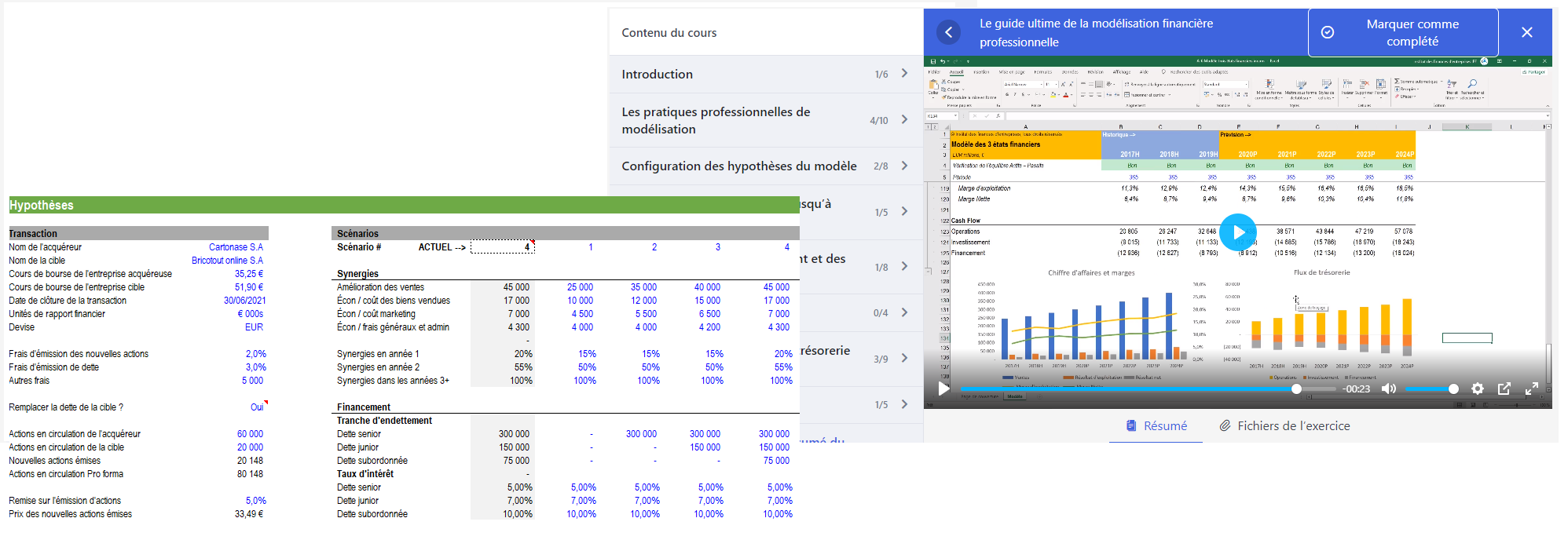This screenshot has height=540, width=1568.
Task: Open video in pop-out window icon
Action: pyautogui.click(x=1504, y=389)
